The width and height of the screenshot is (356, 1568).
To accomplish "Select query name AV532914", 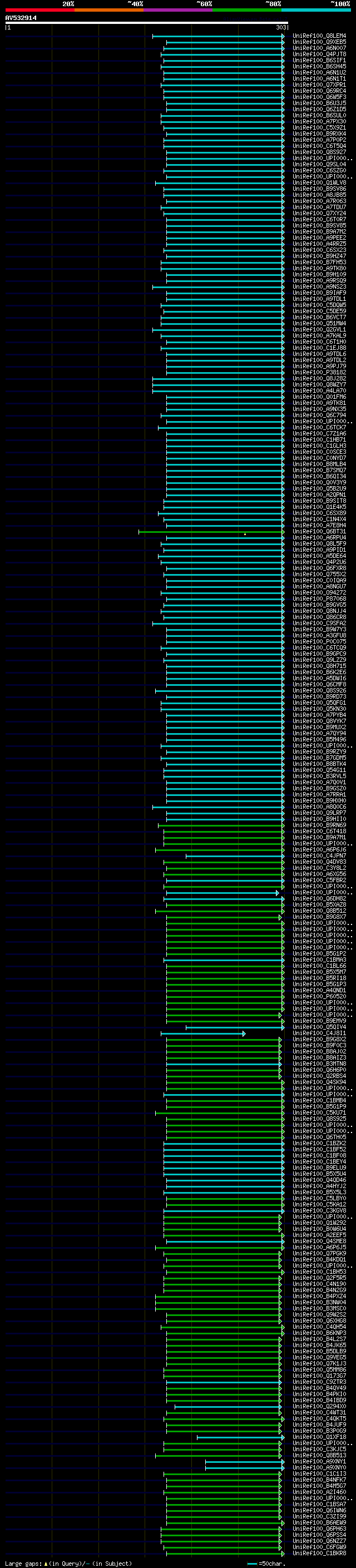I will tap(21, 18).
